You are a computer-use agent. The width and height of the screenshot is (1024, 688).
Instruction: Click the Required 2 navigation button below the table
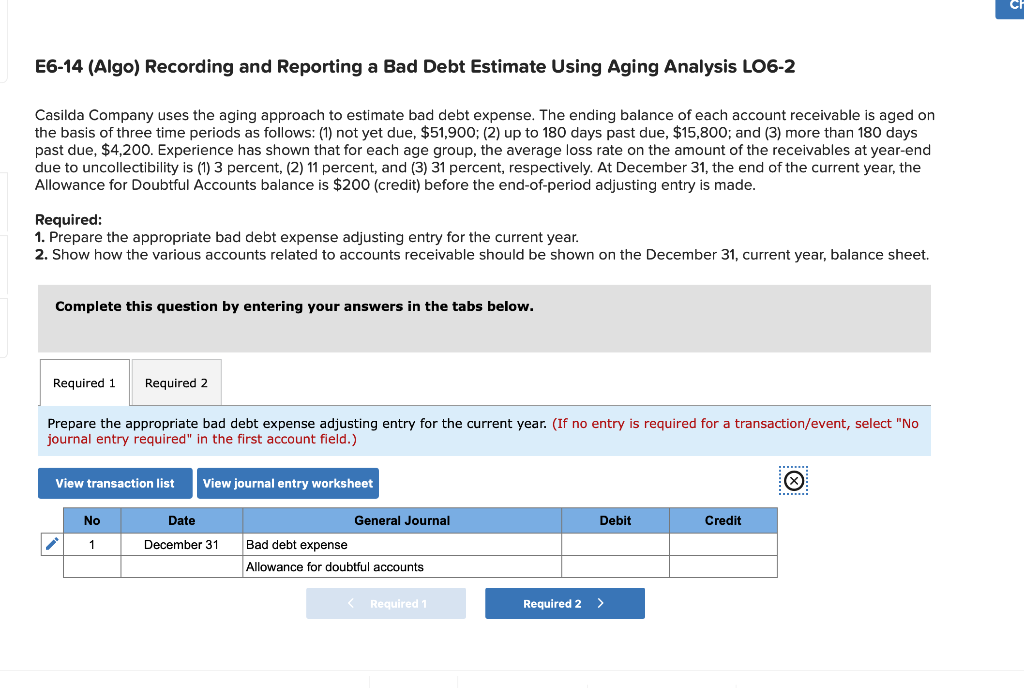click(564, 603)
